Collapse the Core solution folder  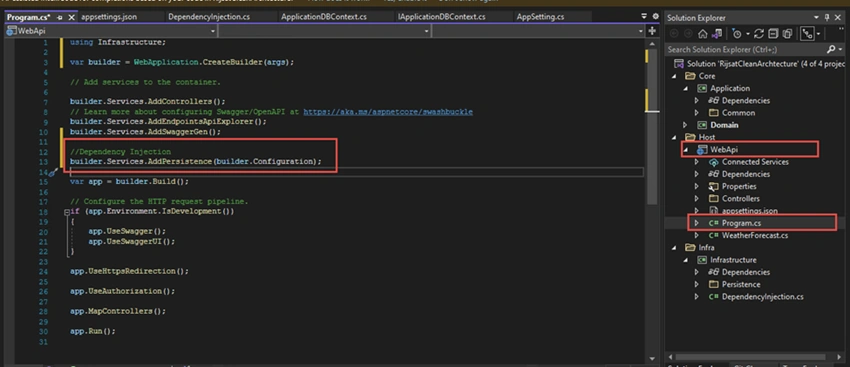[x=674, y=76]
